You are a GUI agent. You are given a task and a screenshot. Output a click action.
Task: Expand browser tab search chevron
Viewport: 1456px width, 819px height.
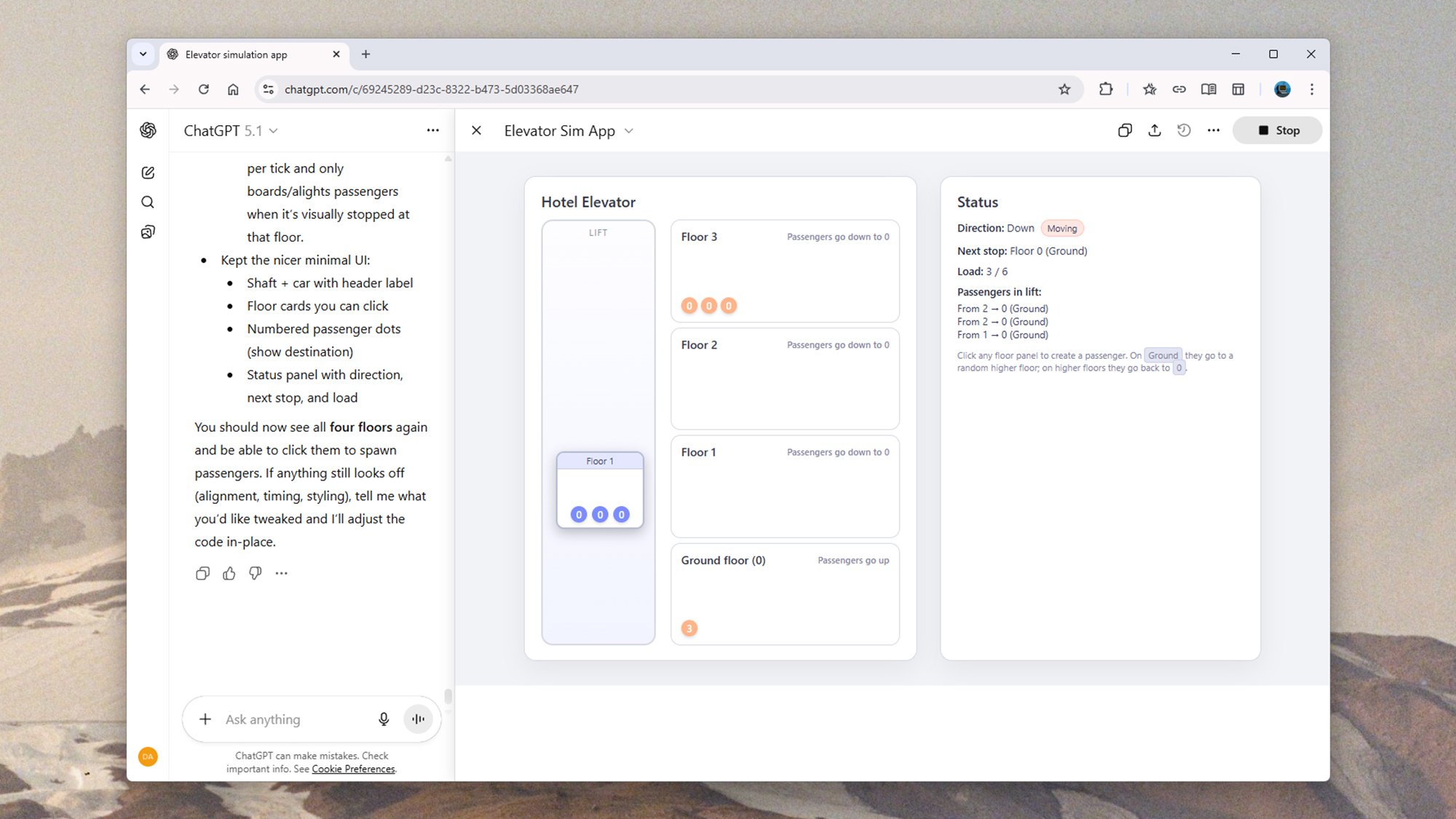(x=143, y=54)
